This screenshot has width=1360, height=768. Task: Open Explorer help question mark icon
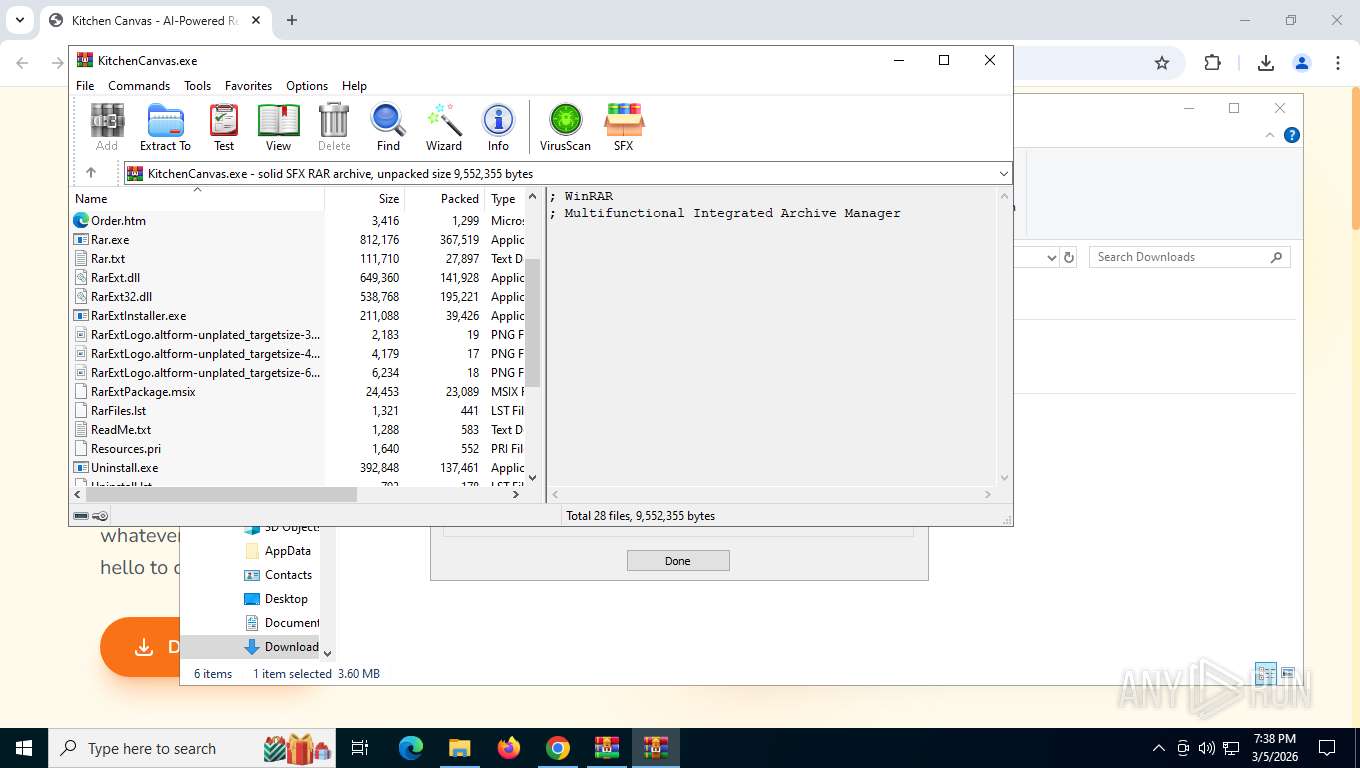1292,135
